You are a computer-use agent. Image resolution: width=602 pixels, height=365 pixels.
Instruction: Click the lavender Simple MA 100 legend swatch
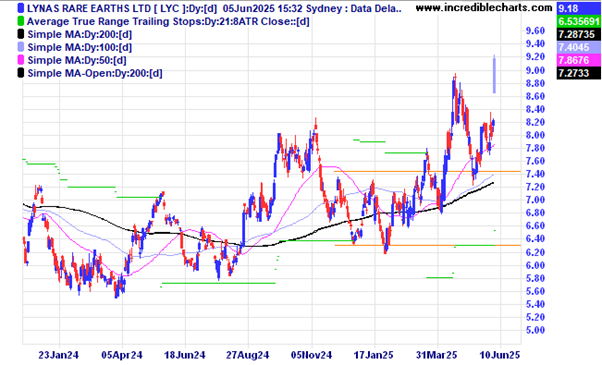[20, 47]
